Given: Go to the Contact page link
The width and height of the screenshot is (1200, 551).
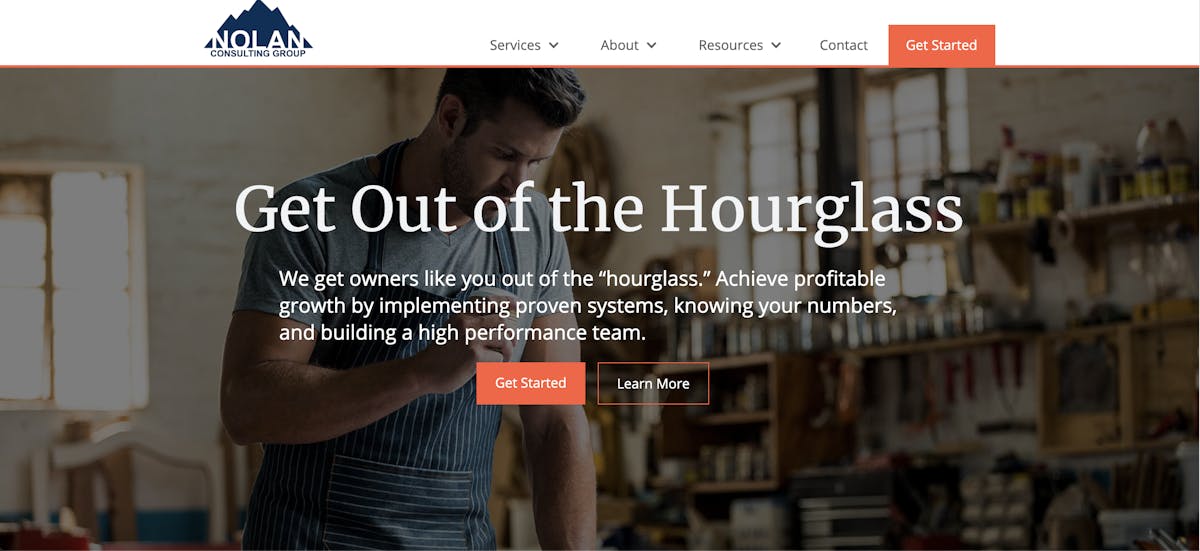Looking at the screenshot, I should 843,45.
